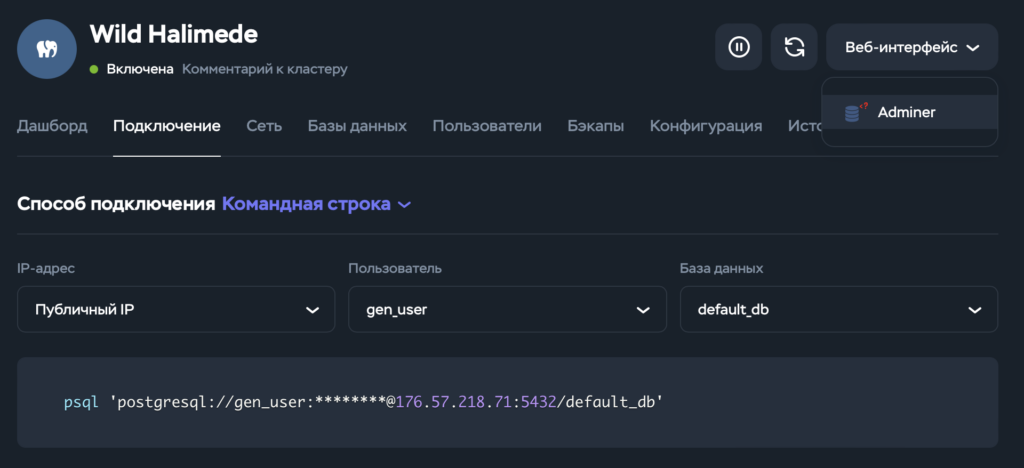Open the Веб-интерфейс dropdown menu
1024x468 pixels.
click(912, 47)
